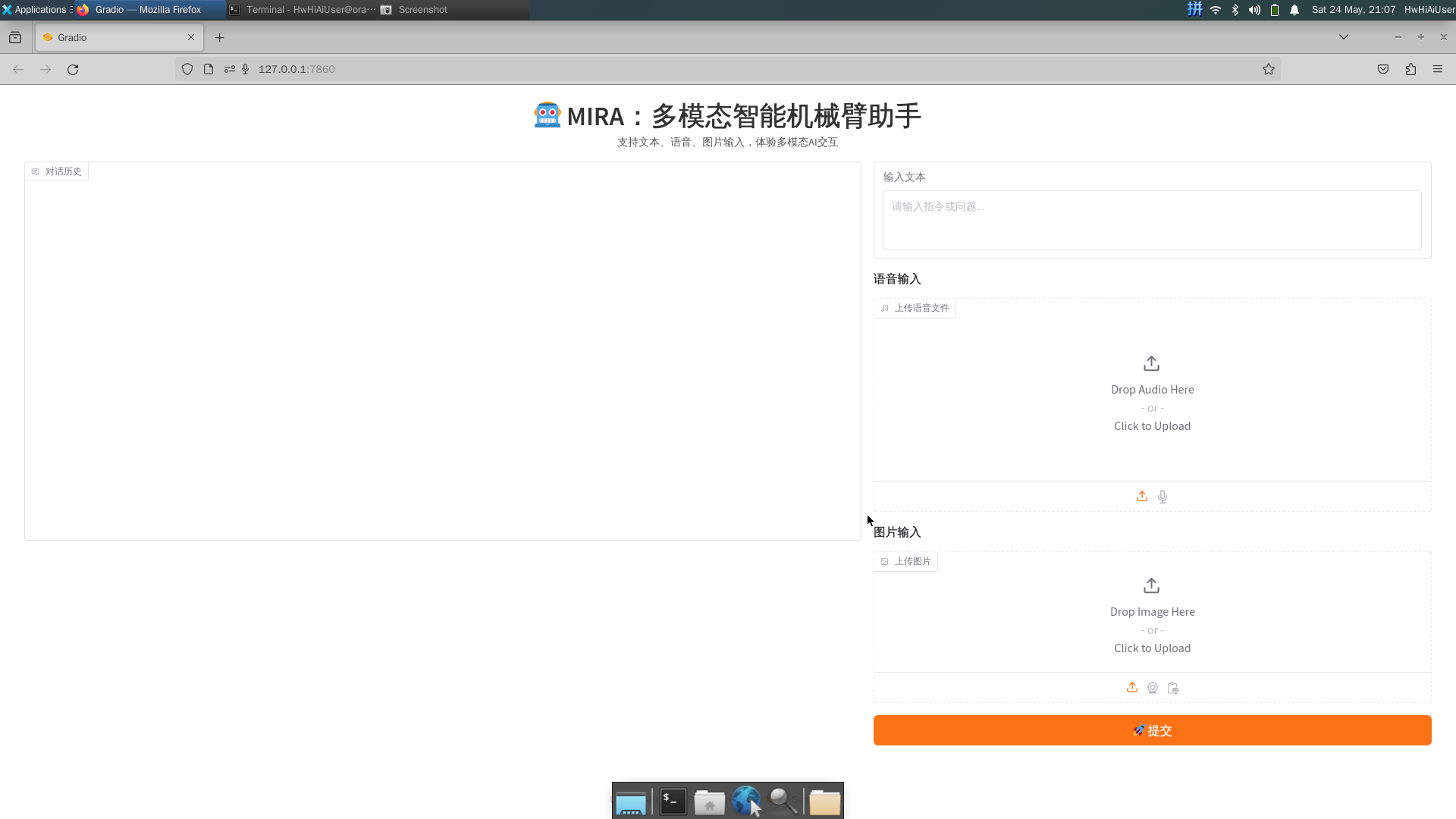
Task: Click the shield tracking protection icon
Action: (187, 69)
